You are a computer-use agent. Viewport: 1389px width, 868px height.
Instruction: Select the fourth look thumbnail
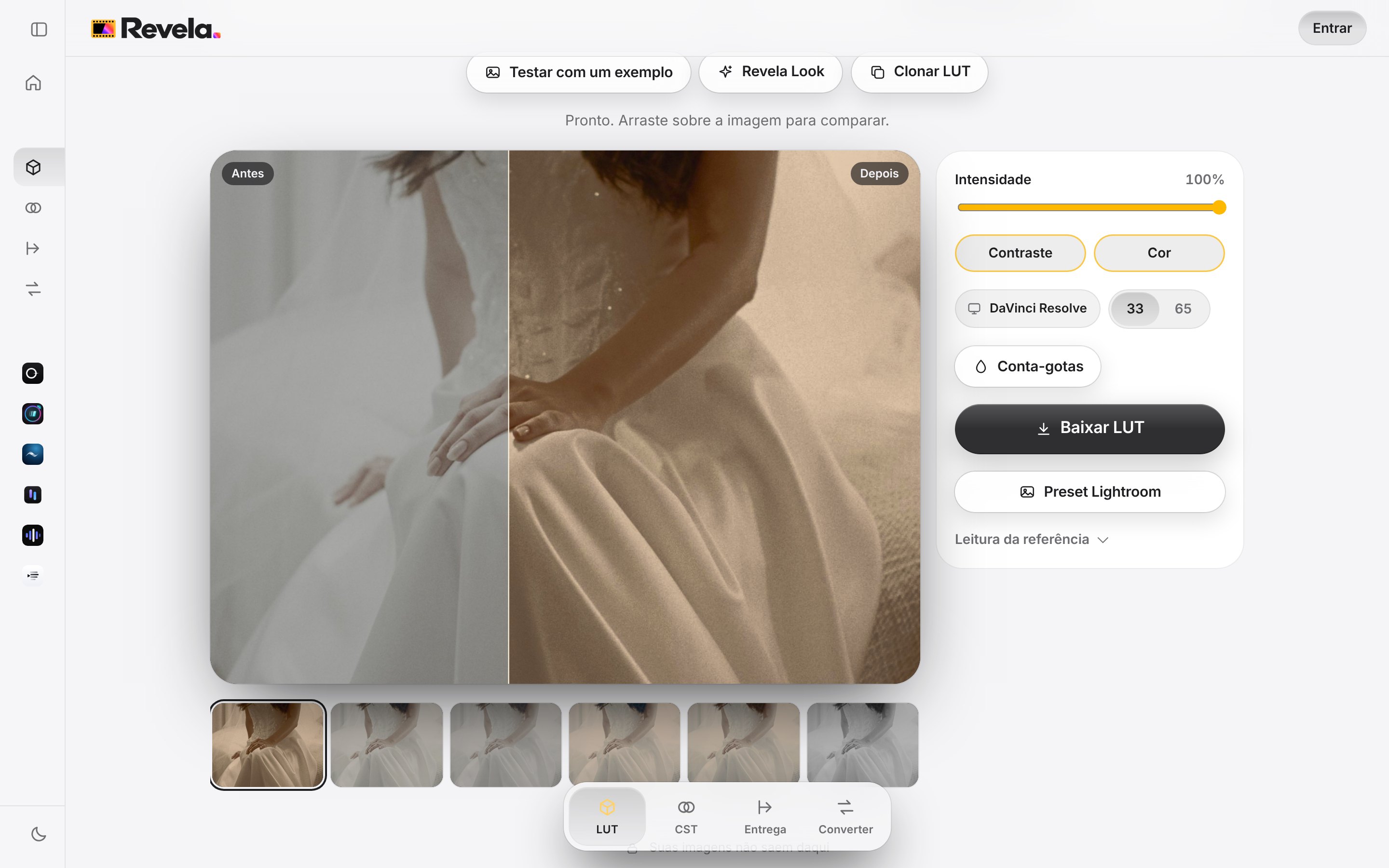coord(625,743)
